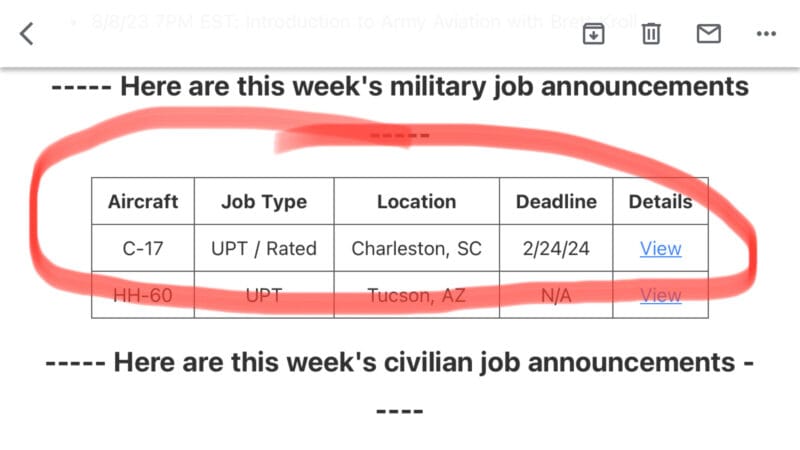Tap the 2/24/24 deadline cell
800x450 pixels.
pos(556,248)
